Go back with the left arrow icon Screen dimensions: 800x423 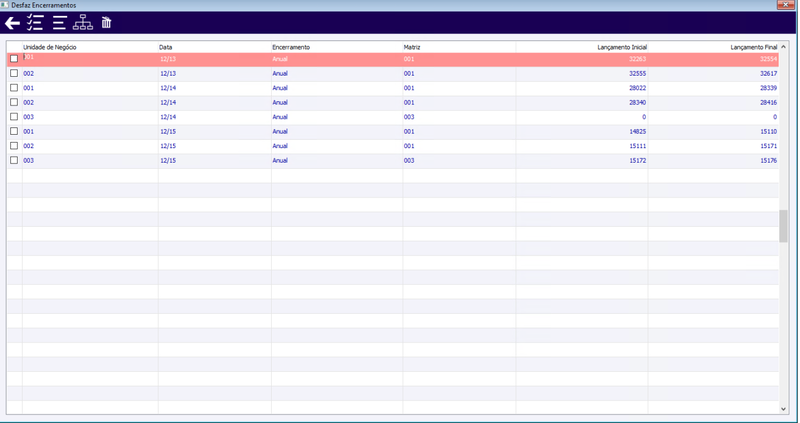[x=12, y=23]
